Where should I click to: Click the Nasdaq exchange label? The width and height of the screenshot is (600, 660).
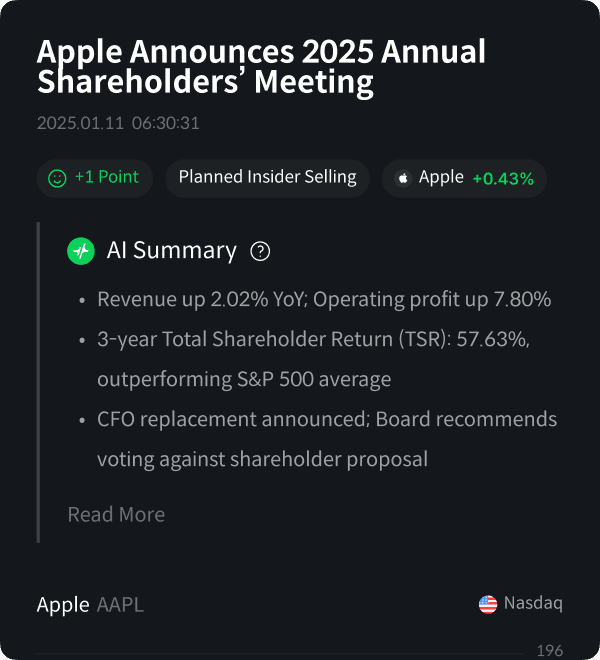(533, 604)
